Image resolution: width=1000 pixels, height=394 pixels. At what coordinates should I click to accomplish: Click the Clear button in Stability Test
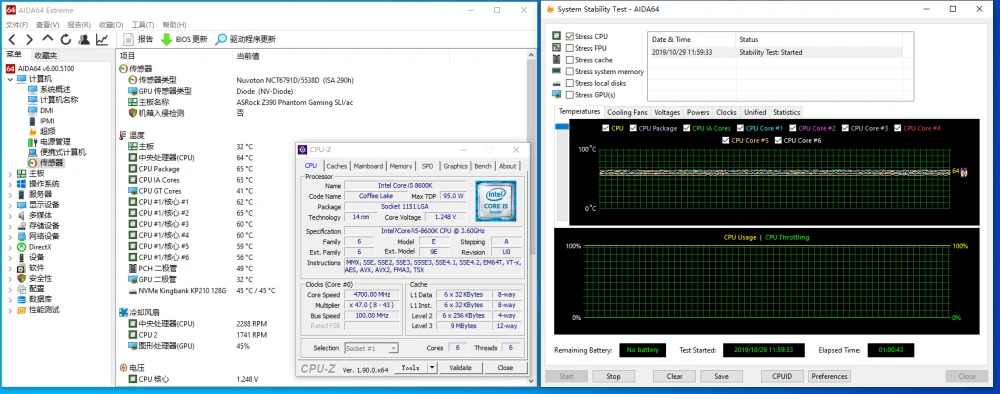pos(675,376)
